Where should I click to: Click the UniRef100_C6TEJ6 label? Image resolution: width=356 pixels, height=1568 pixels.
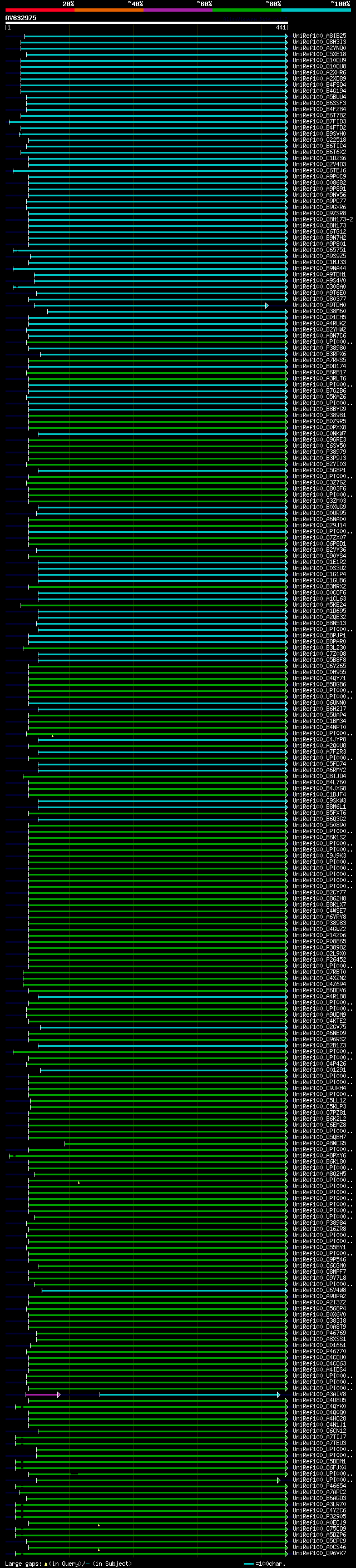(319, 170)
